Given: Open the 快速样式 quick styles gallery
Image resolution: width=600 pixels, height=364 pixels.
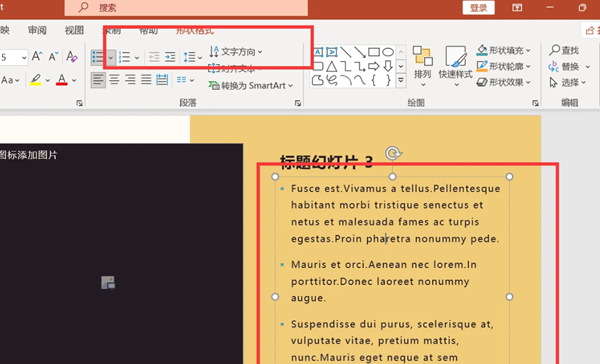Looking at the screenshot, I should point(455,66).
